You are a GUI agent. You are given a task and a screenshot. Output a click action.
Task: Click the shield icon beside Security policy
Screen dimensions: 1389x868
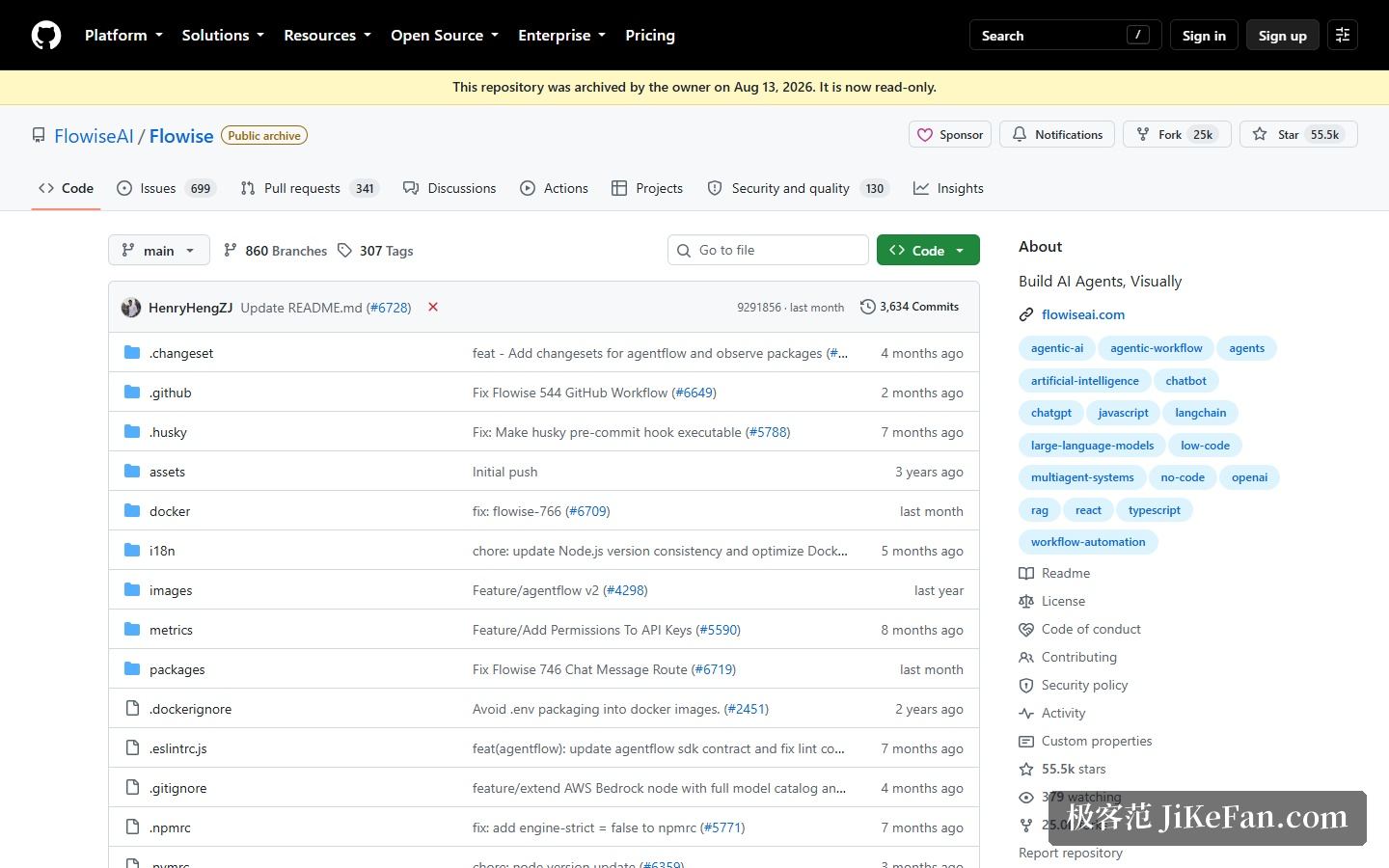coord(1026,685)
